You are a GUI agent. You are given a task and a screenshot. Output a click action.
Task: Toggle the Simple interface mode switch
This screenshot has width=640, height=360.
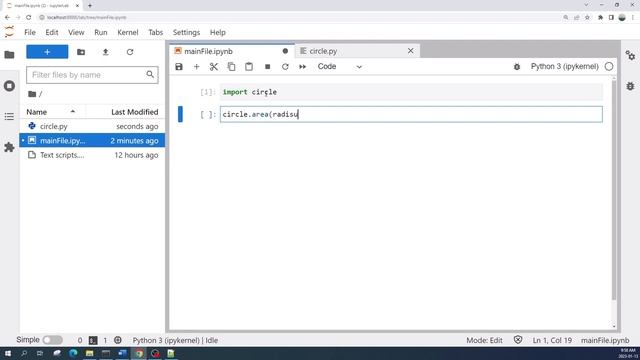click(x=53, y=340)
